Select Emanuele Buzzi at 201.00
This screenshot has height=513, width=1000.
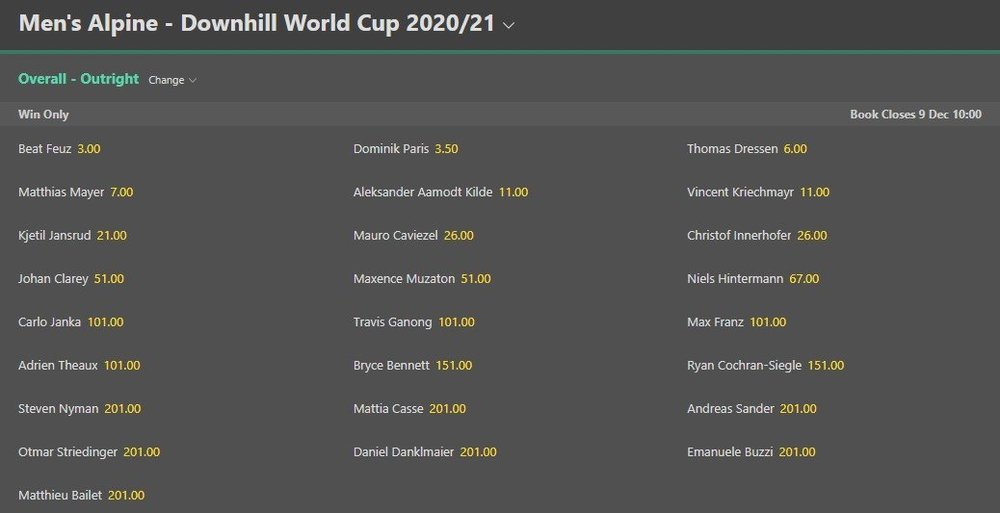tap(751, 452)
